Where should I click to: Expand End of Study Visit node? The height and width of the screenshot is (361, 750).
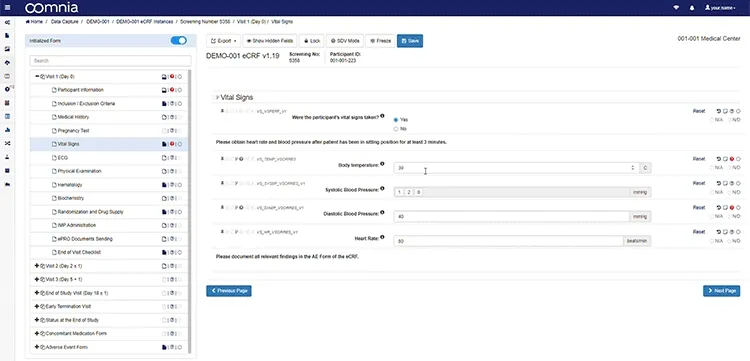point(37,293)
